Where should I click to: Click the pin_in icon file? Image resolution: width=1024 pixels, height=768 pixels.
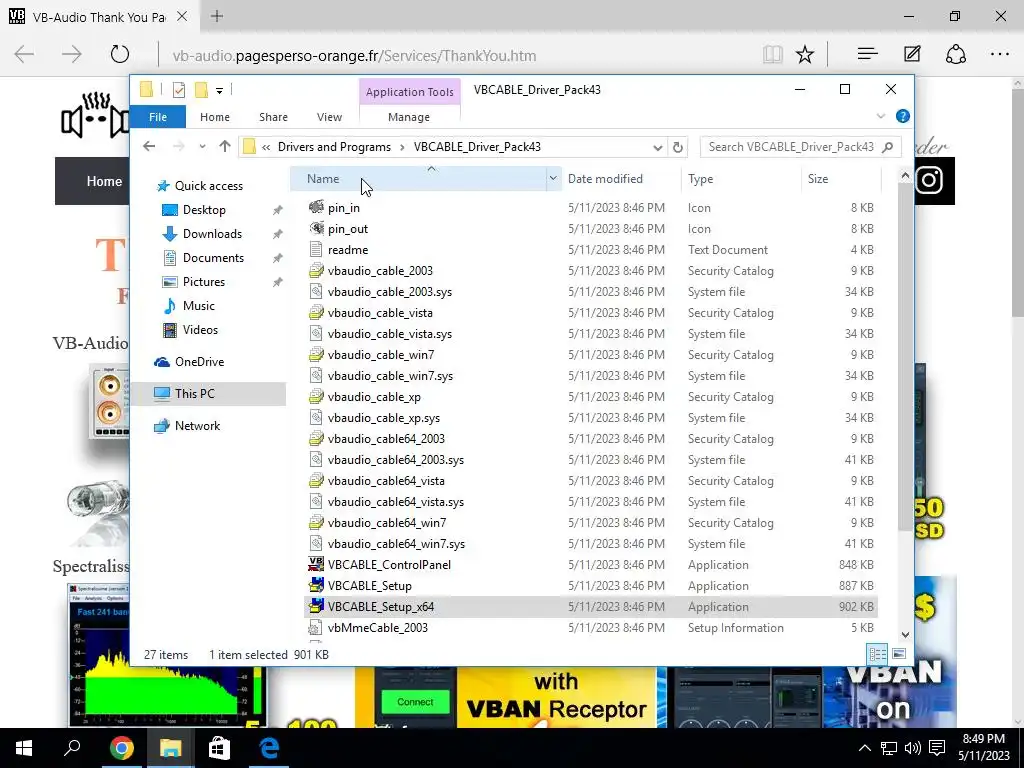coord(316,207)
